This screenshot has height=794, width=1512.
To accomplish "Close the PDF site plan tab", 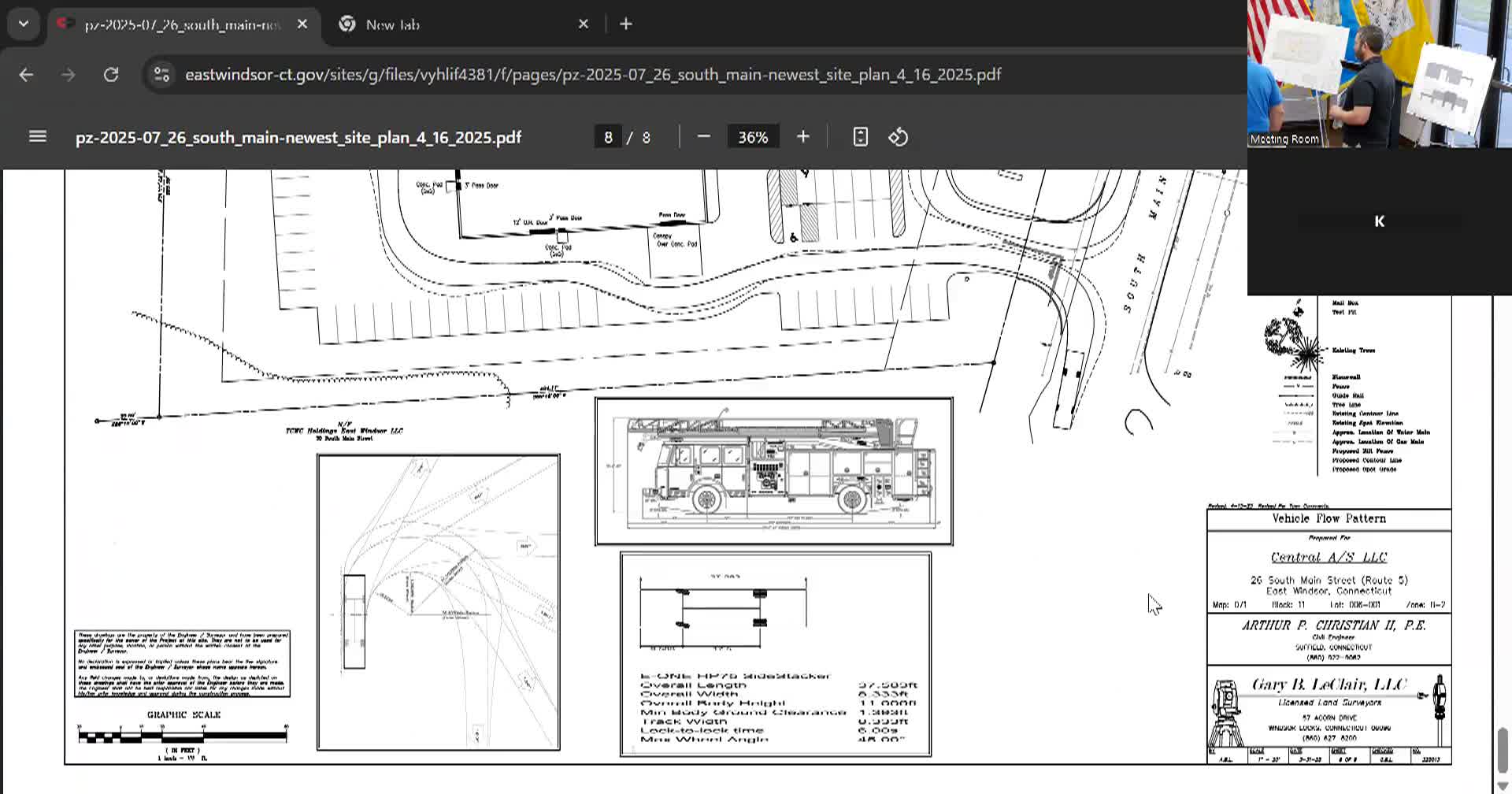I will (x=302, y=24).
